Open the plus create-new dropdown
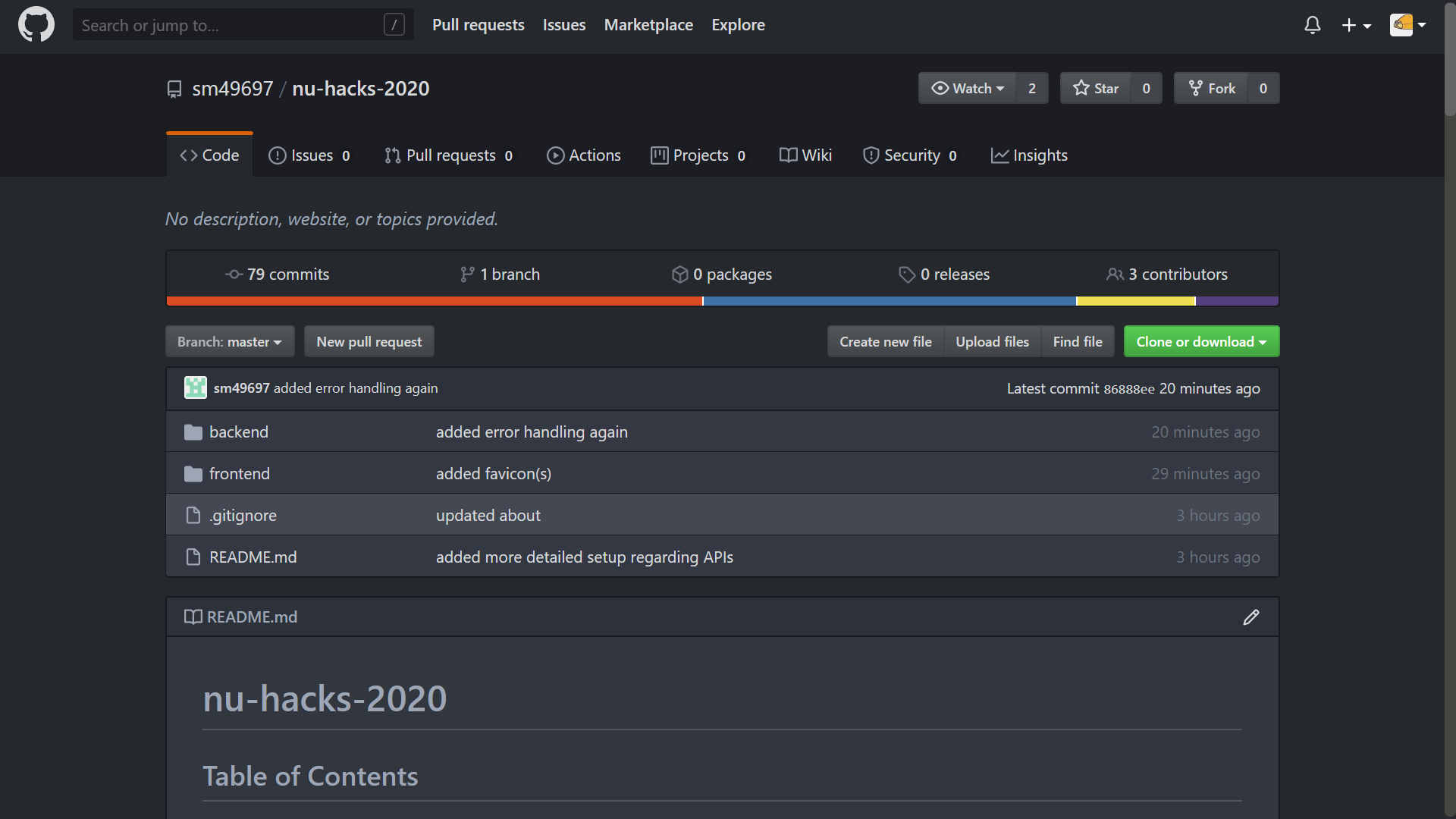 1355,25
